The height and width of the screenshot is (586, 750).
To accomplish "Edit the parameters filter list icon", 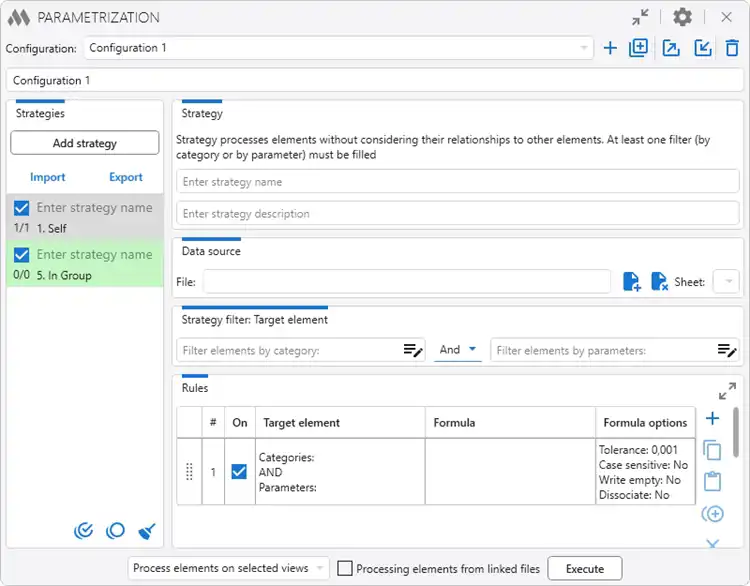I will pyautogui.click(x=727, y=350).
